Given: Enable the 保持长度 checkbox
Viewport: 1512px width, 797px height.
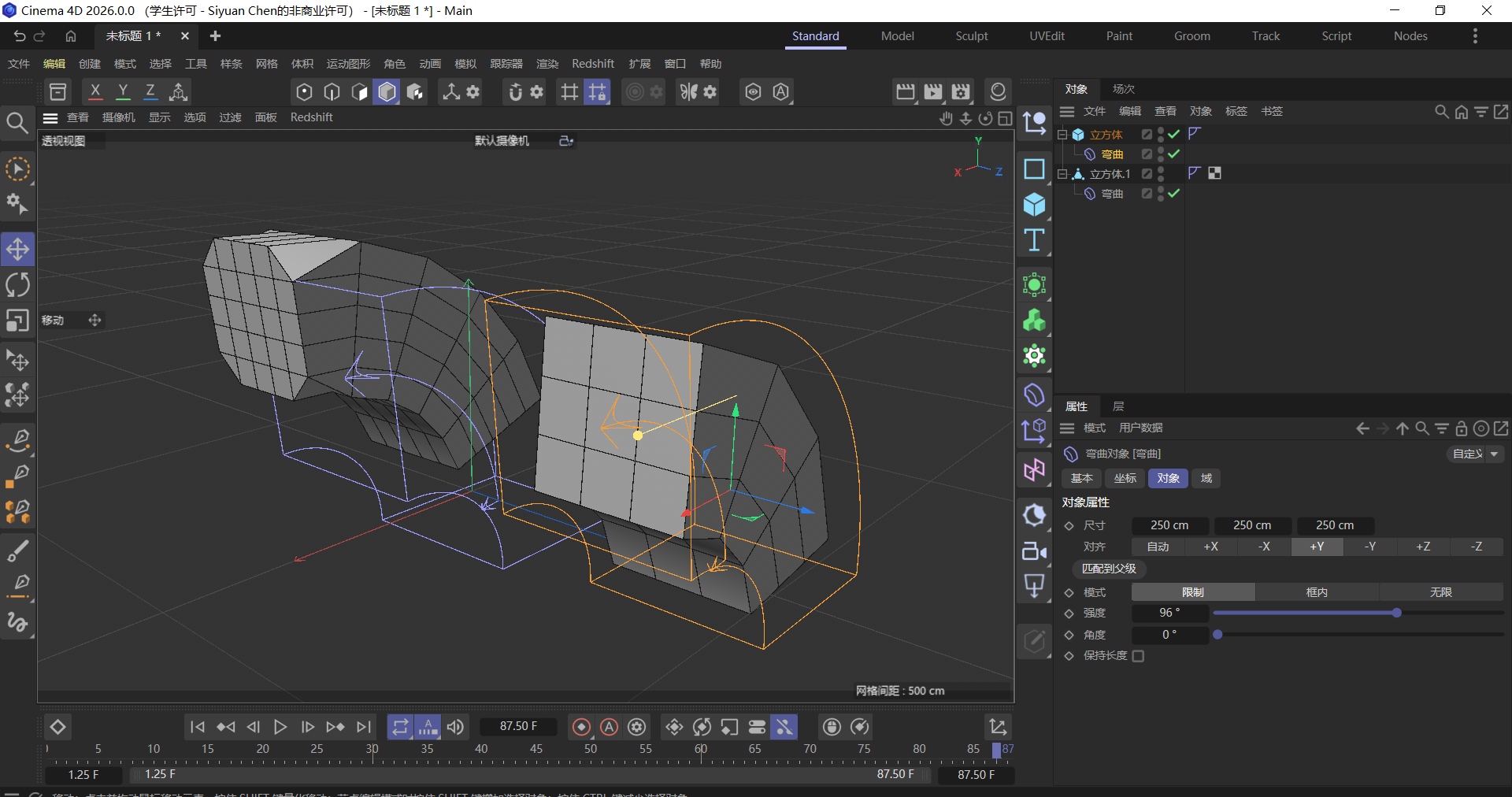Looking at the screenshot, I should [x=1138, y=656].
